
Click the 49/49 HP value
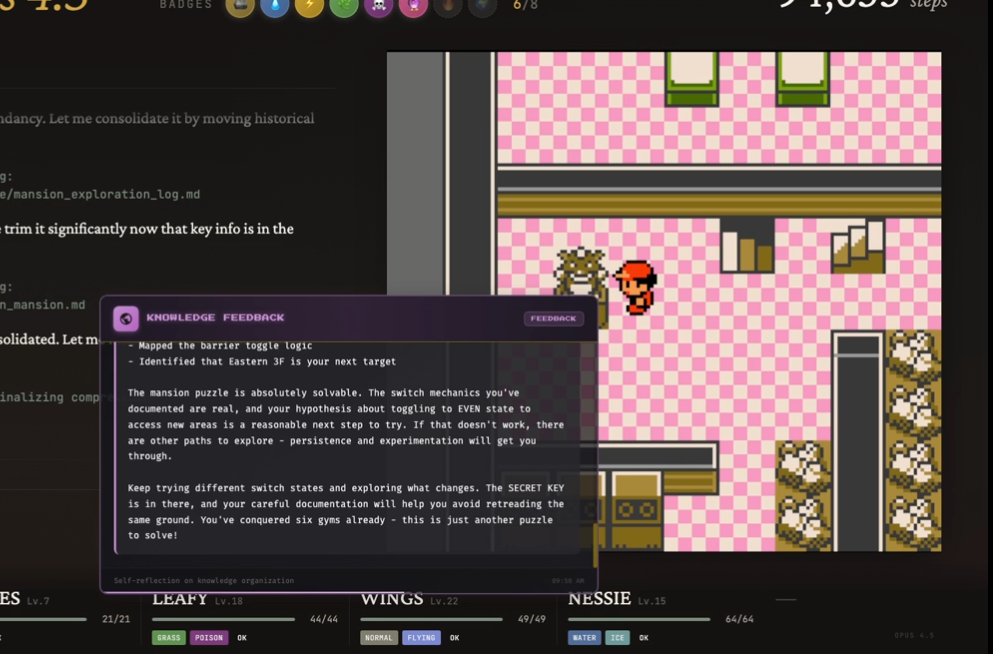click(x=531, y=619)
